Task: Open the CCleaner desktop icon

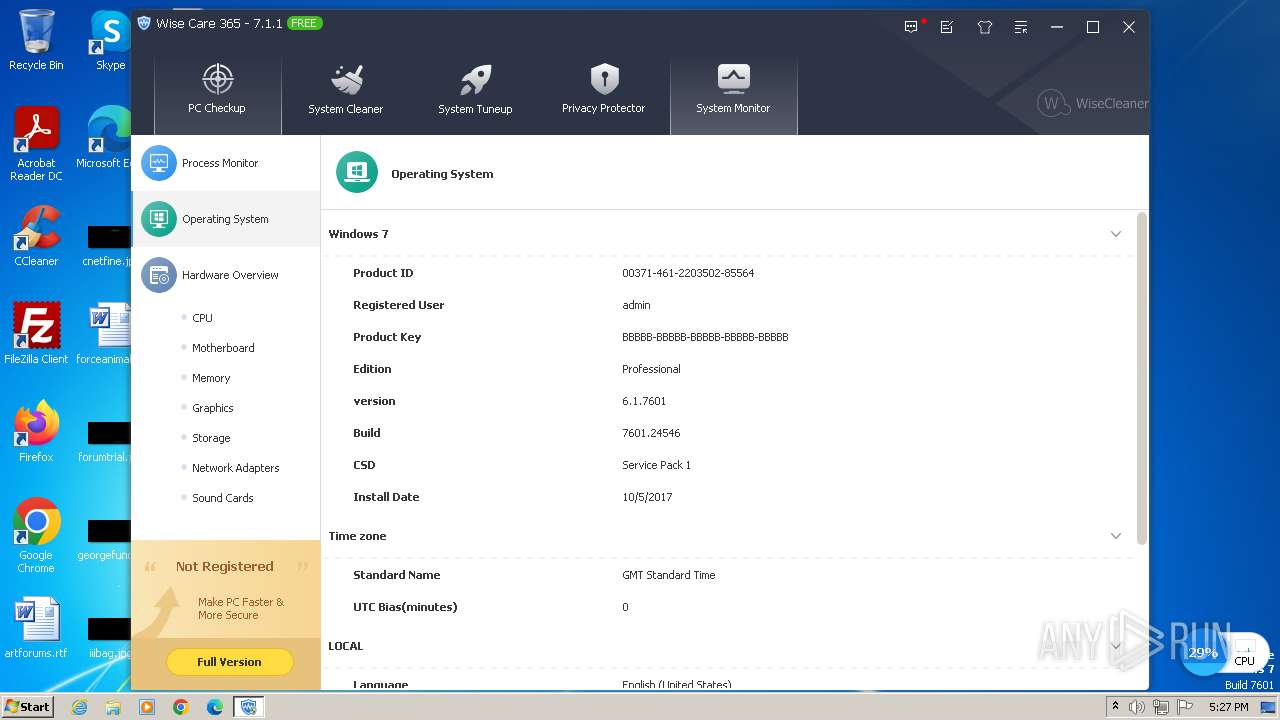Action: tap(36, 236)
